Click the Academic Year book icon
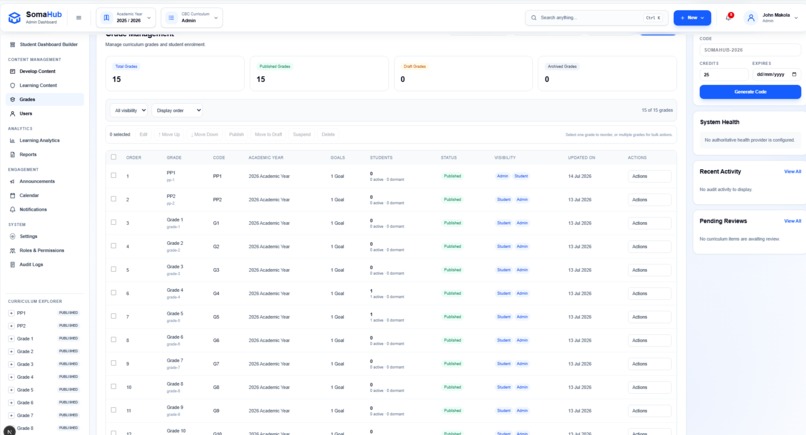Image resolution: width=806 pixels, height=435 pixels. (106, 17)
